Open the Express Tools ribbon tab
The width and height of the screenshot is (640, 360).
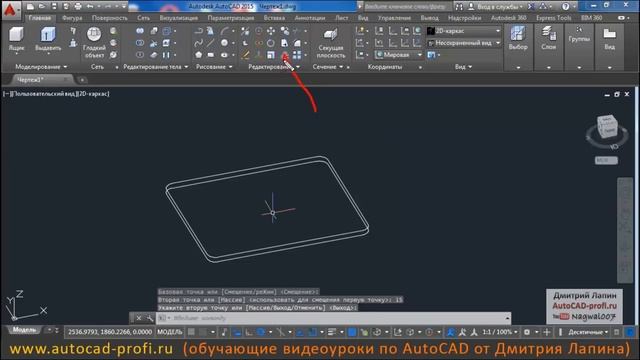point(553,18)
